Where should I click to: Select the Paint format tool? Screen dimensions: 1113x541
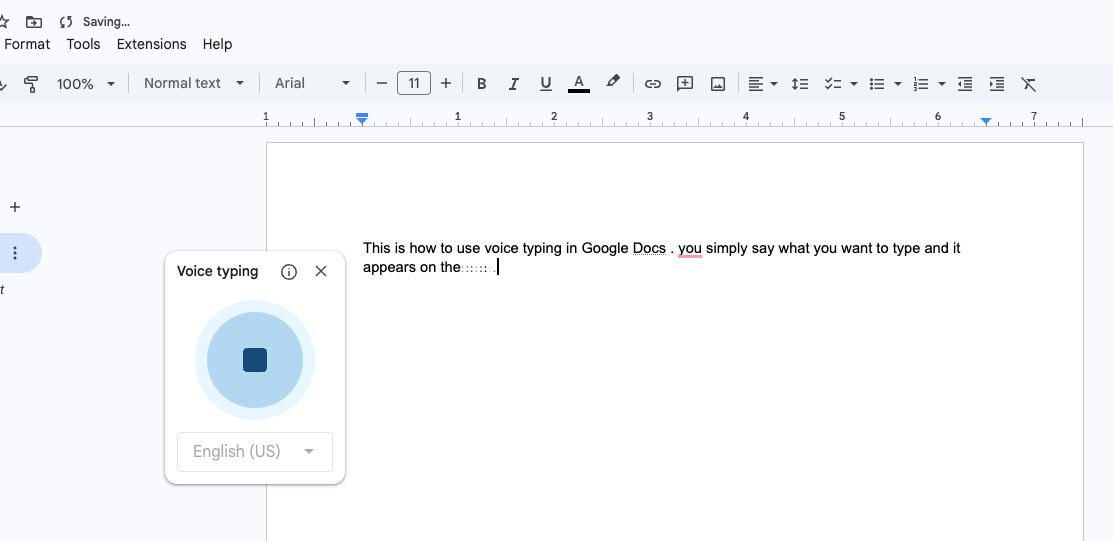point(31,84)
